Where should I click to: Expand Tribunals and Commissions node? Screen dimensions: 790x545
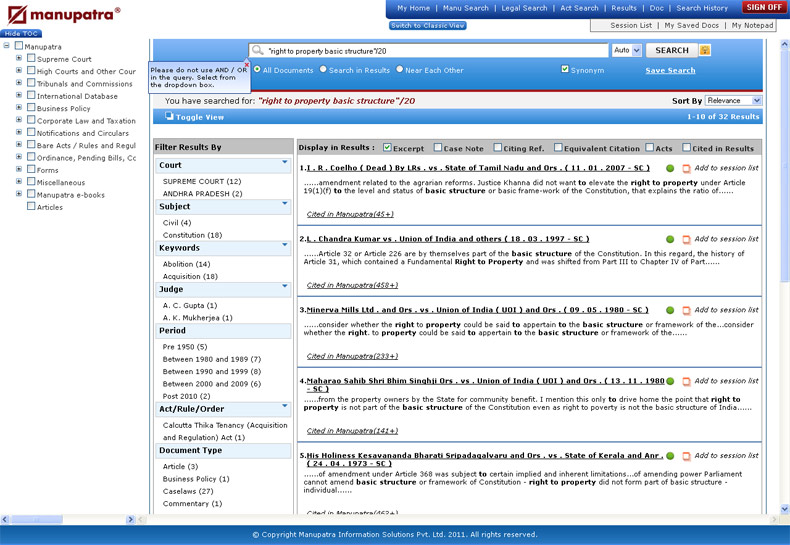19,83
